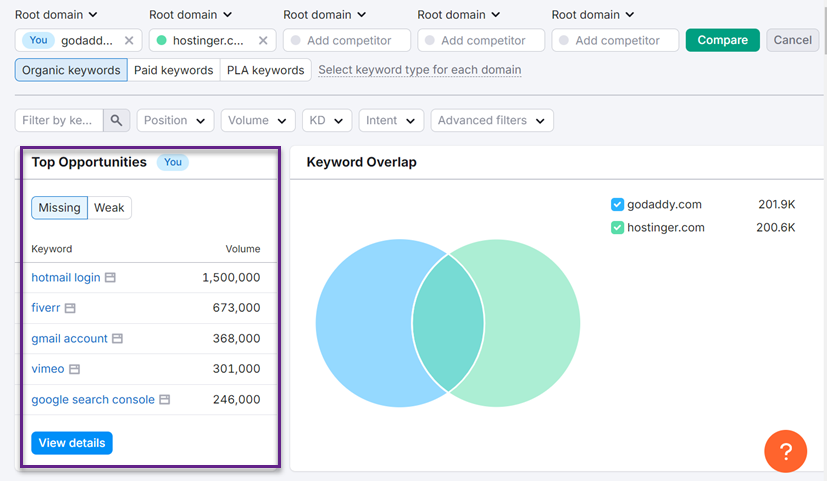Screen dimensions: 827x481
Task: Open the orange help question mark button
Action: pos(785,451)
